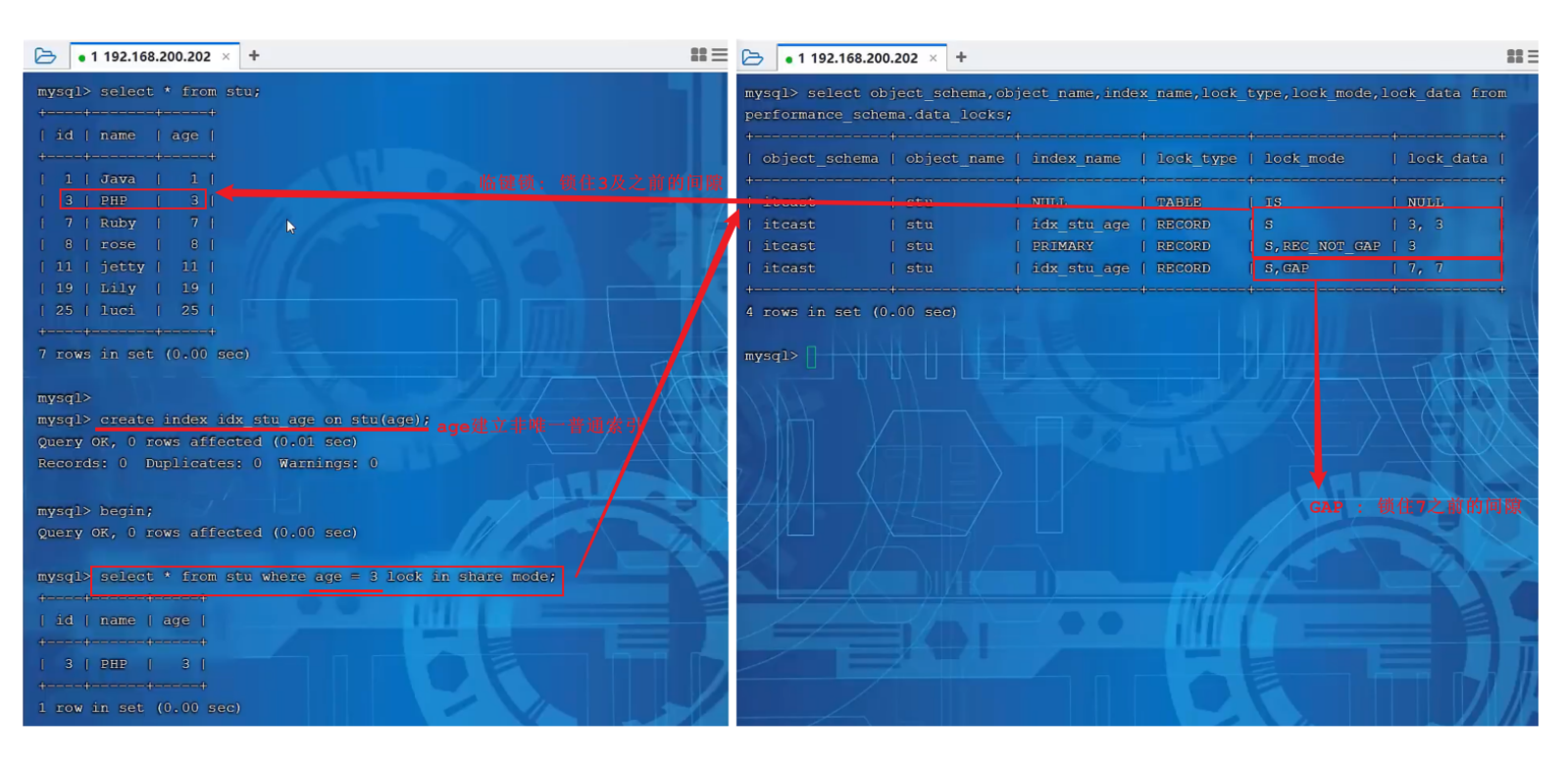Click the 'create index idx_stu_age on stu(age);' command

point(265,420)
